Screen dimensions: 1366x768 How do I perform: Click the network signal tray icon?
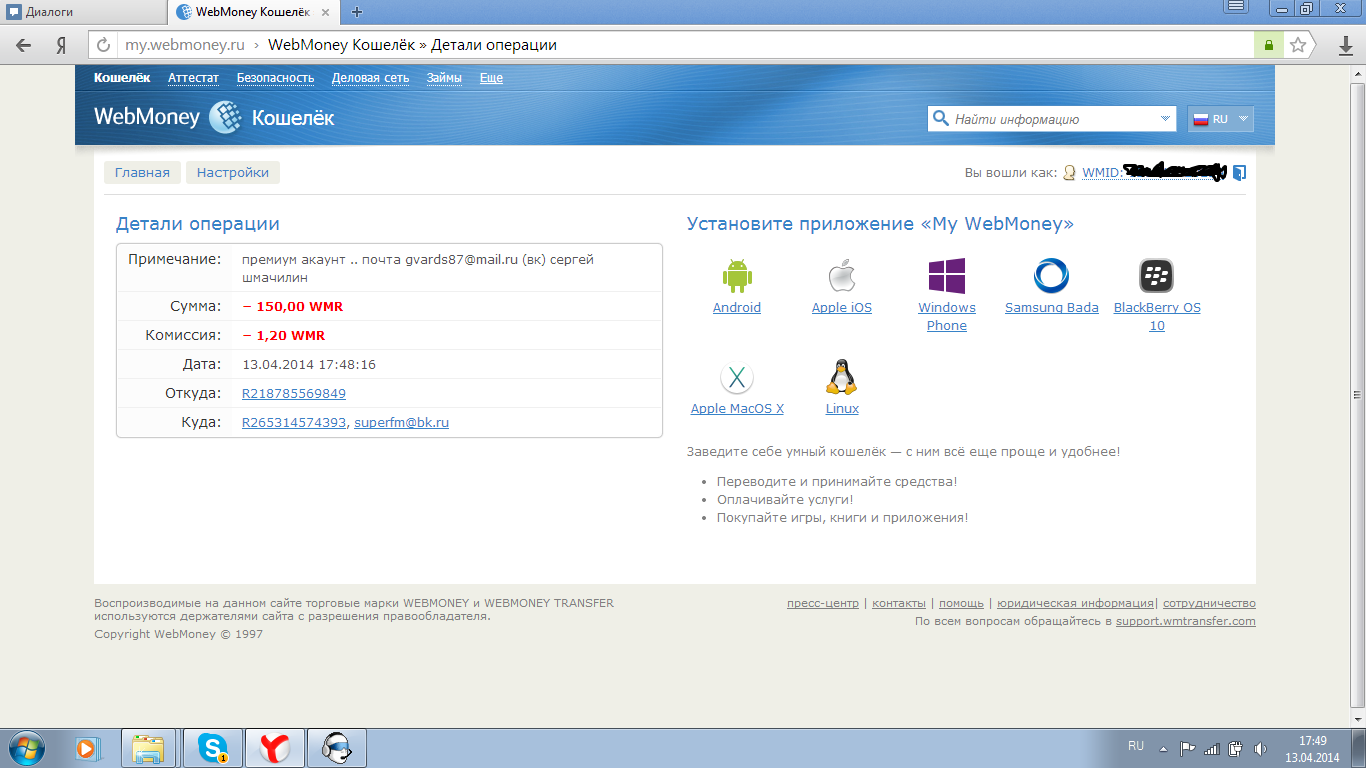coord(1212,748)
